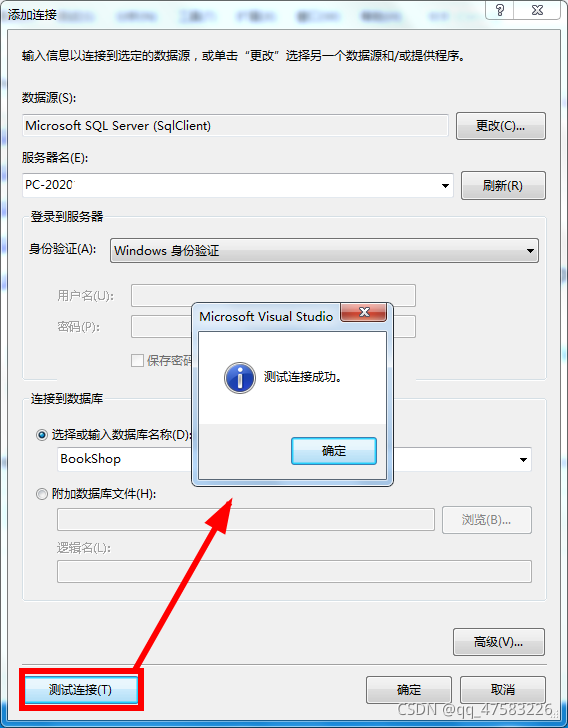Toggle the 保存密码 checkbox
The height and width of the screenshot is (728, 568).
pyautogui.click(x=137, y=360)
